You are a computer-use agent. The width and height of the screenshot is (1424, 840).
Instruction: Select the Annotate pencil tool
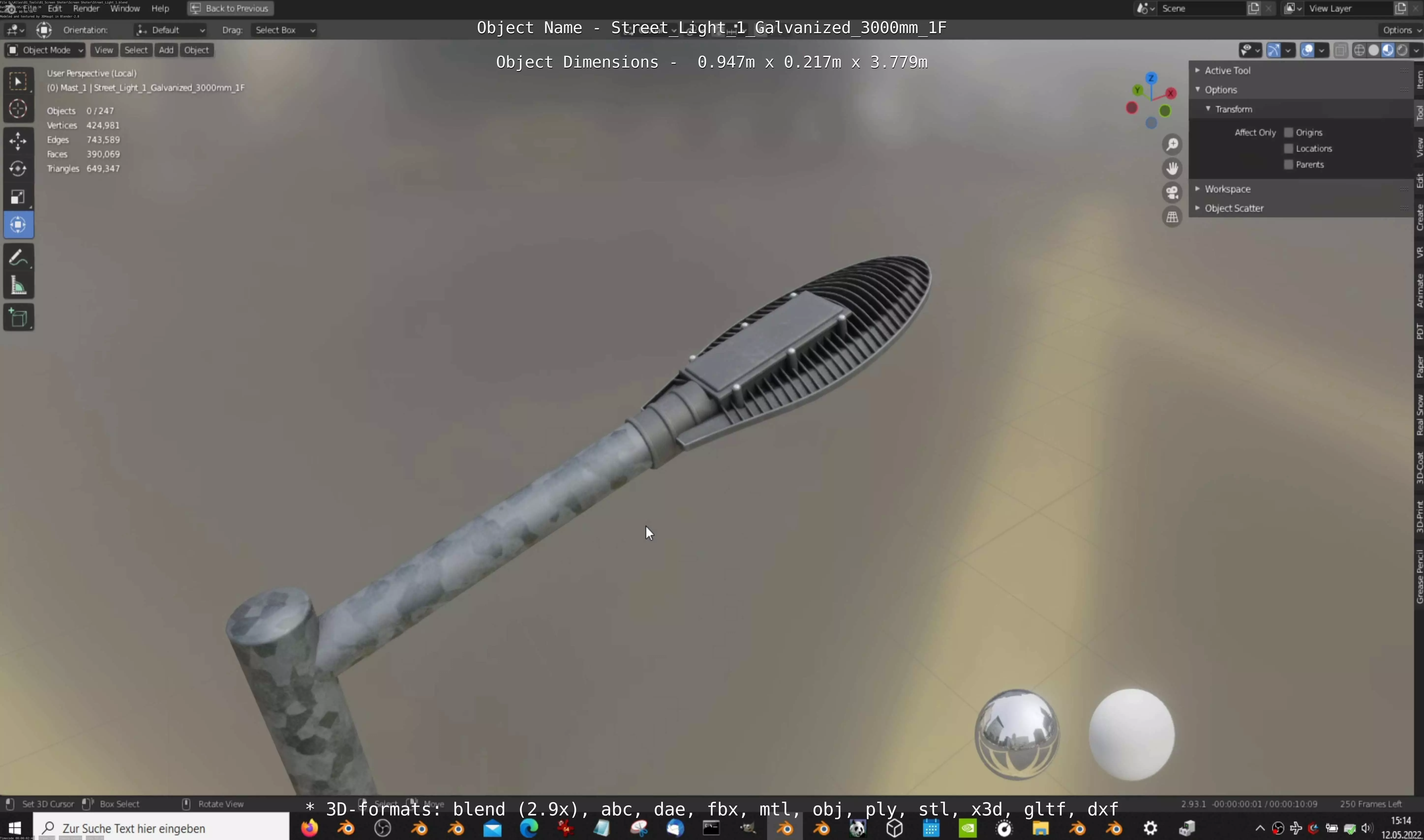click(x=18, y=258)
